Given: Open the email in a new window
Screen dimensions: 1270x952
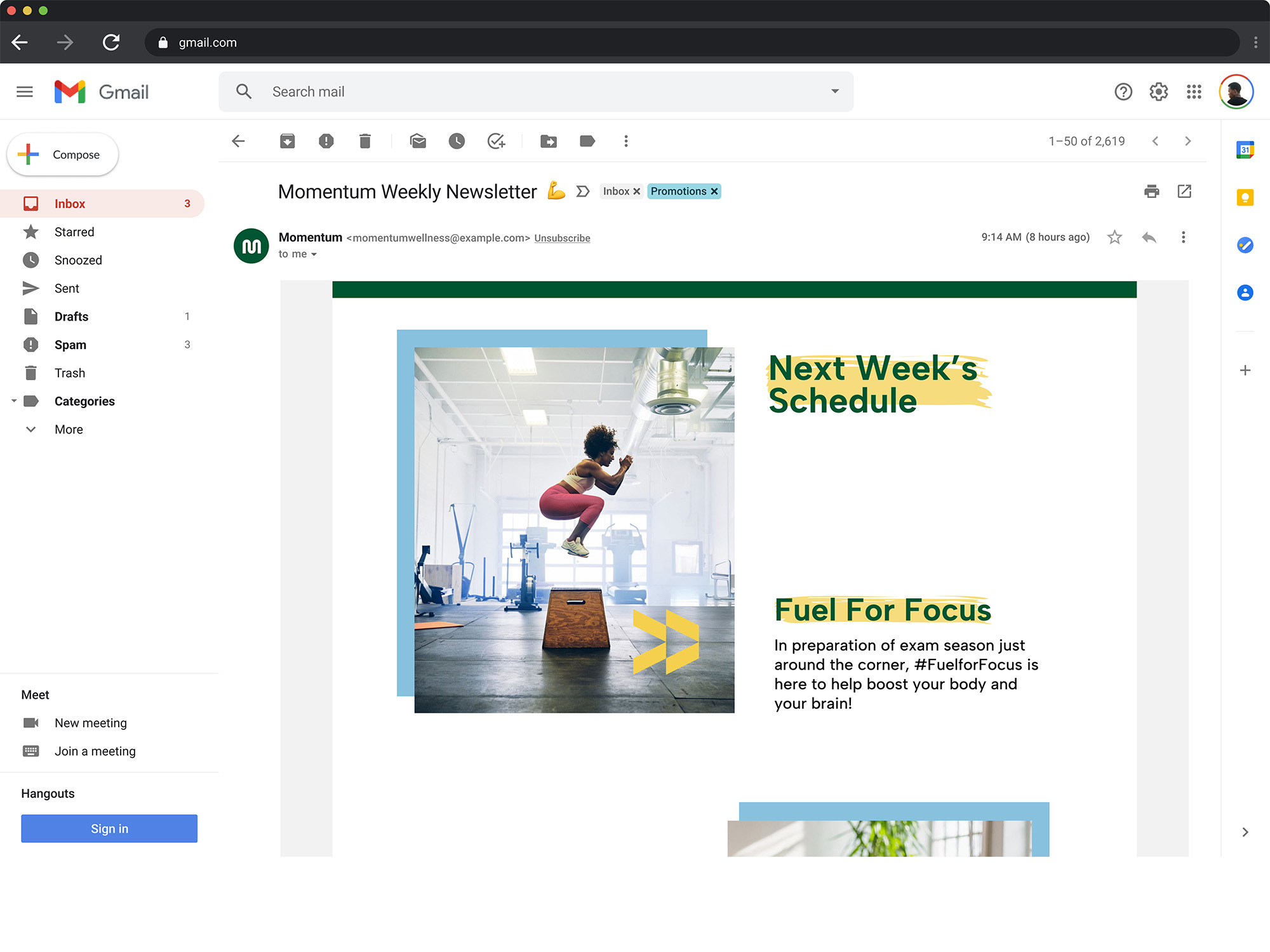Looking at the screenshot, I should click(1184, 191).
